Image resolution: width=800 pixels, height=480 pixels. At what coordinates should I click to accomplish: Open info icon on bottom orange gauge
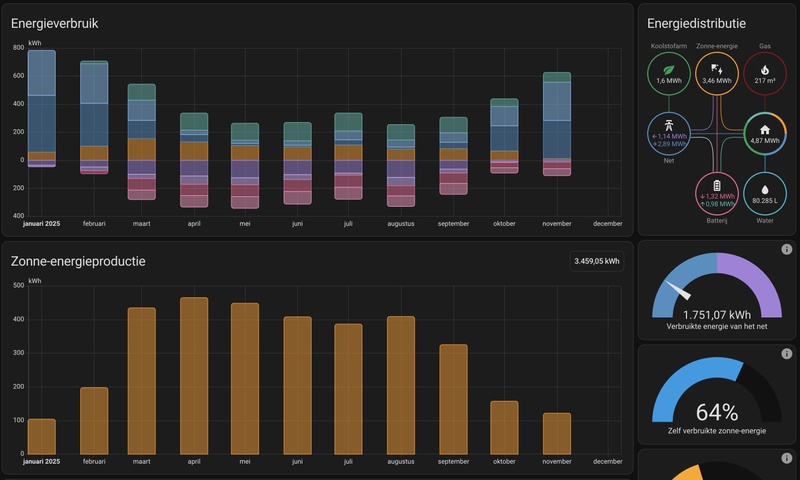tap(786, 458)
